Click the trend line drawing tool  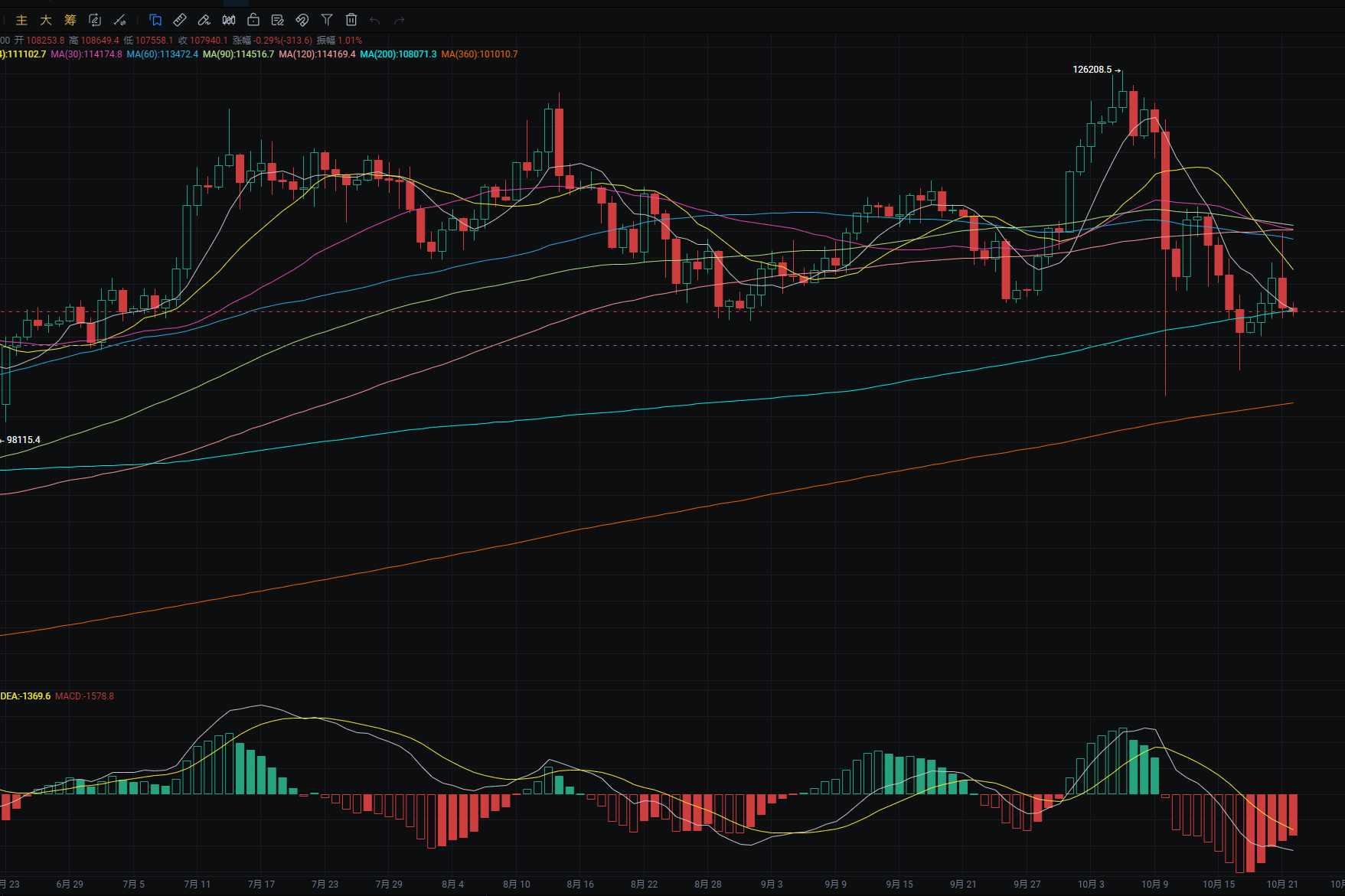119,20
